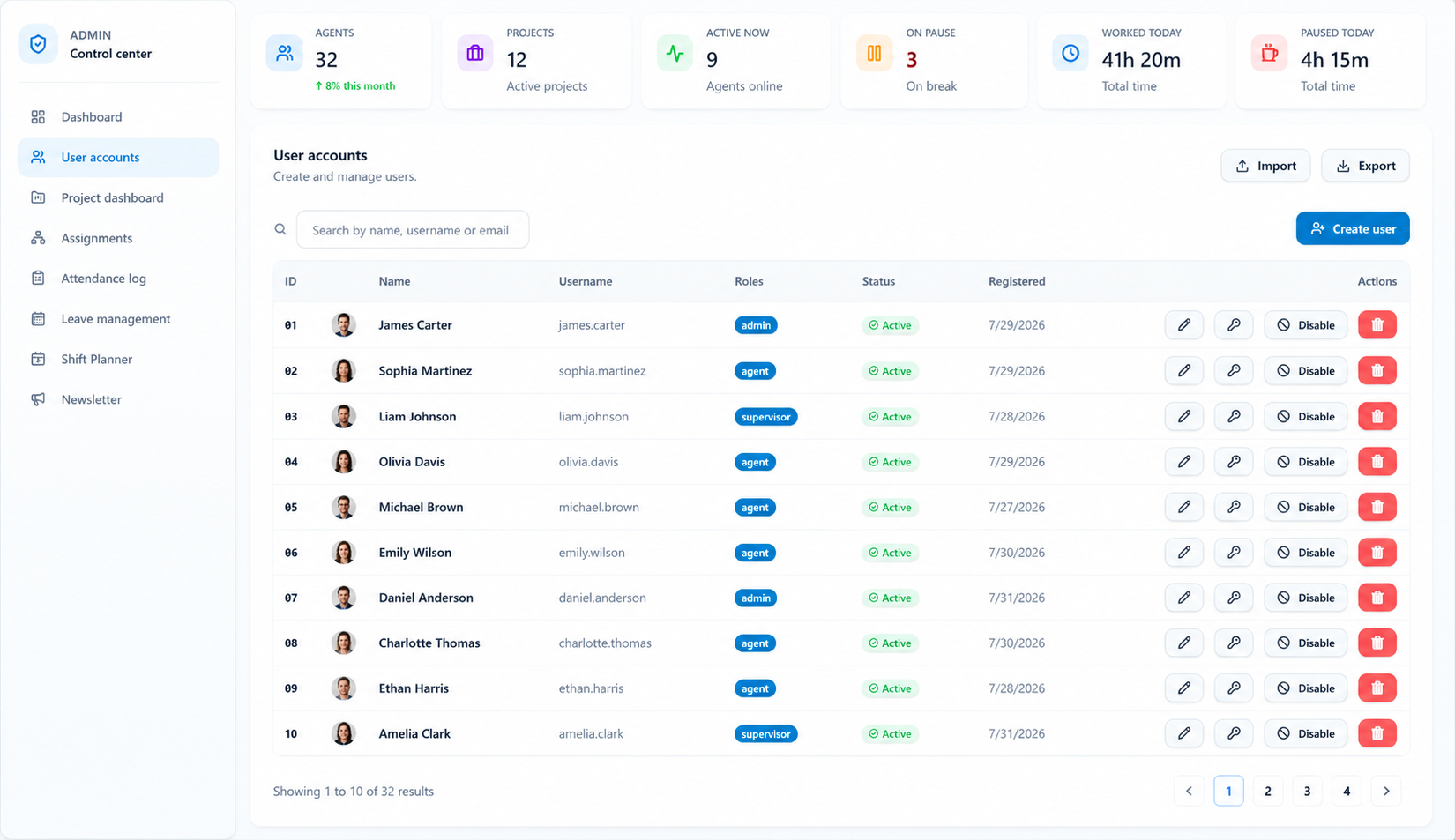
Task: Click the key icon for Sophia Martinez
Action: 1234,371
